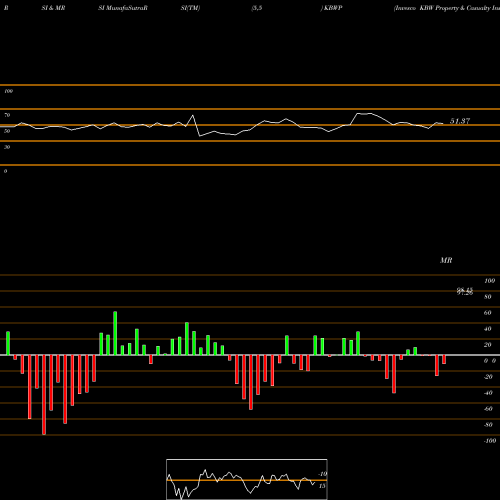500x500 pixels.
Task: Click the '0 0' MR zero-line label
Action: click(490, 361)
